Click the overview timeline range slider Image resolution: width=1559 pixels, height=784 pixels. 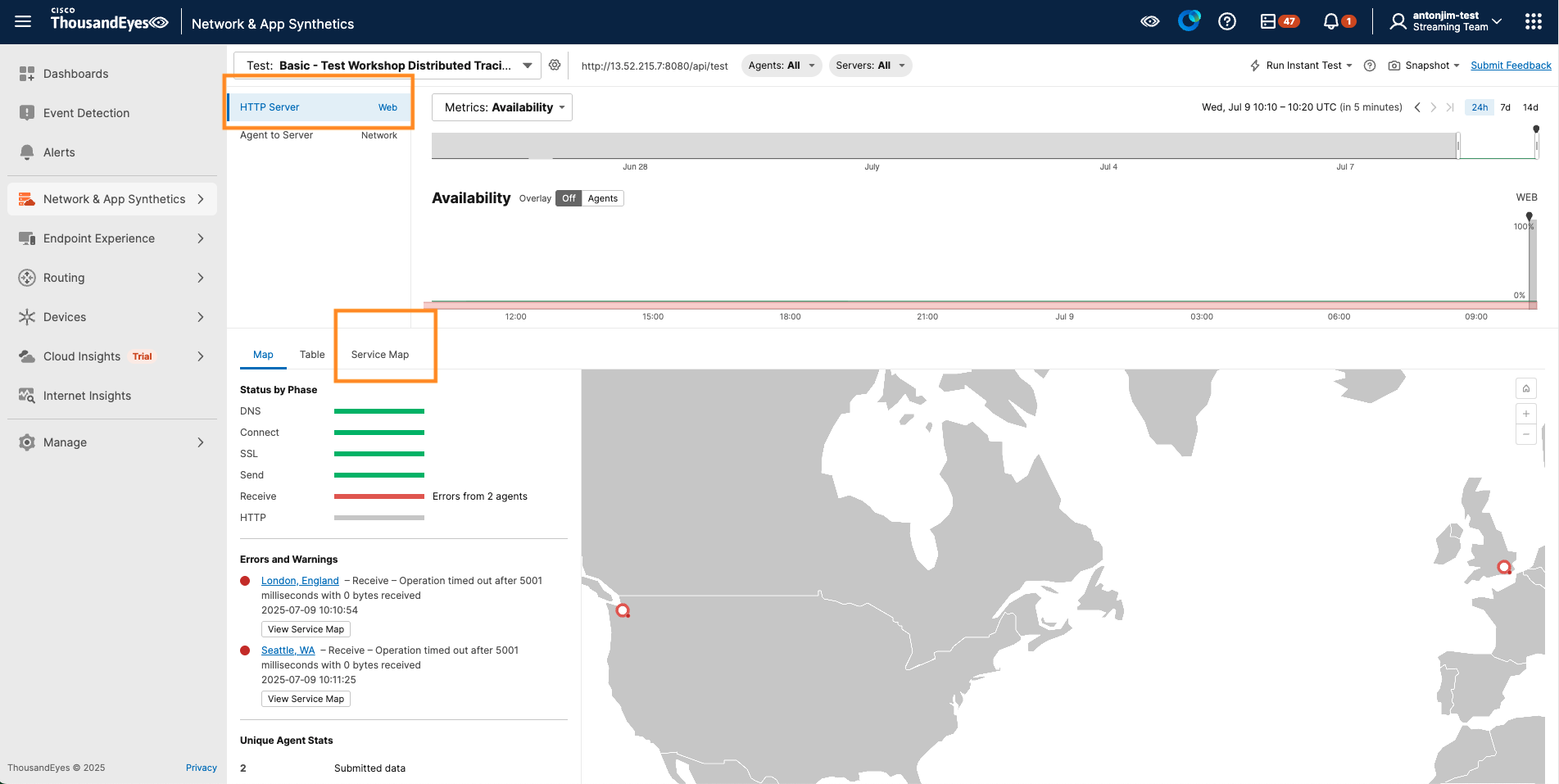(x=1497, y=146)
